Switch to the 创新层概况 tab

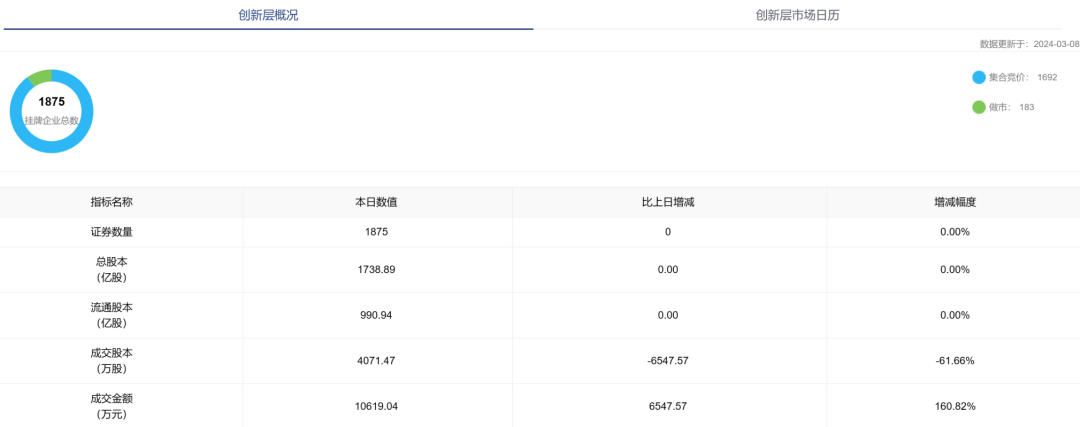(268, 15)
